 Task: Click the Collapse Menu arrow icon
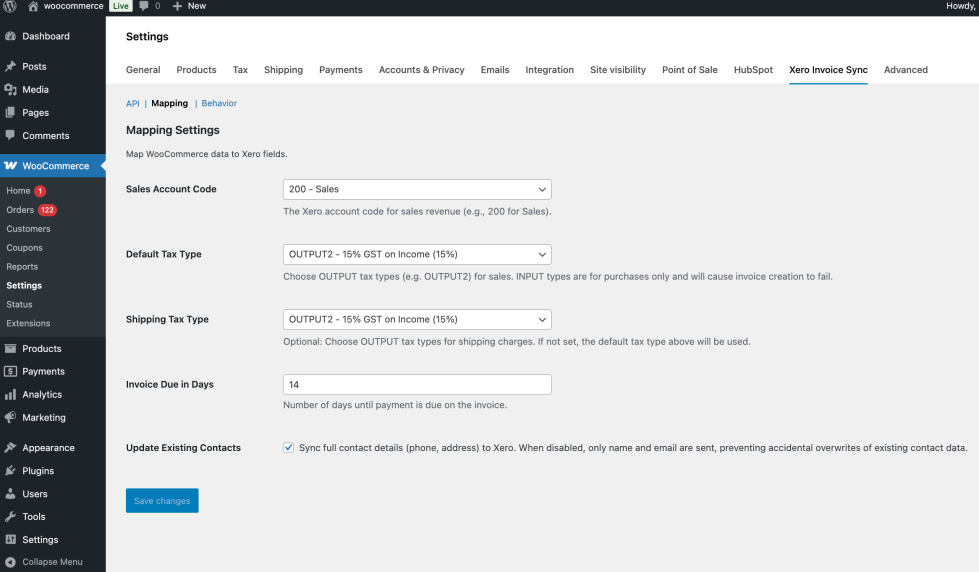point(11,562)
